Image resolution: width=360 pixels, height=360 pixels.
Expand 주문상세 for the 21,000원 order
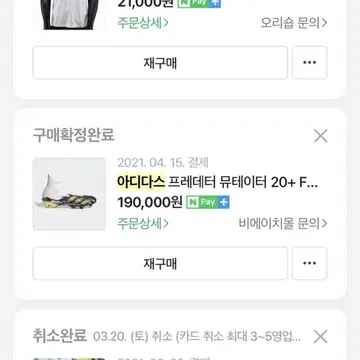143,23
